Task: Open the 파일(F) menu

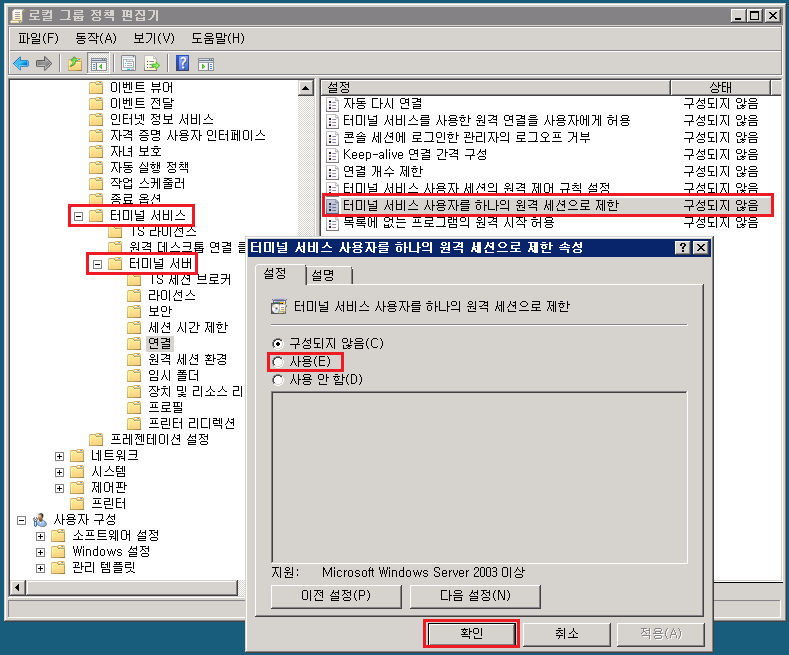Action: pos(39,38)
